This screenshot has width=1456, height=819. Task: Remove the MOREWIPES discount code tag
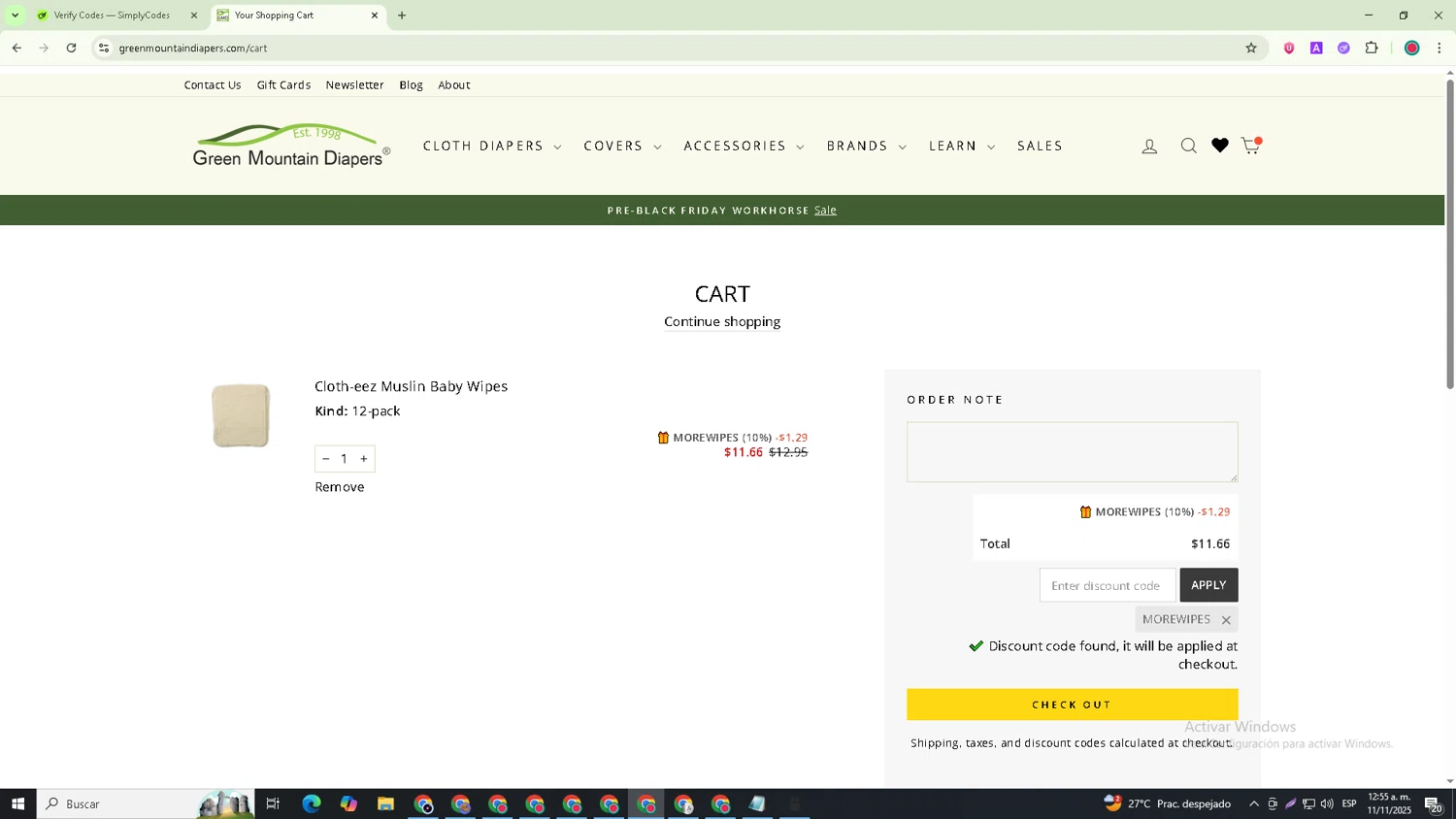[x=1226, y=620]
